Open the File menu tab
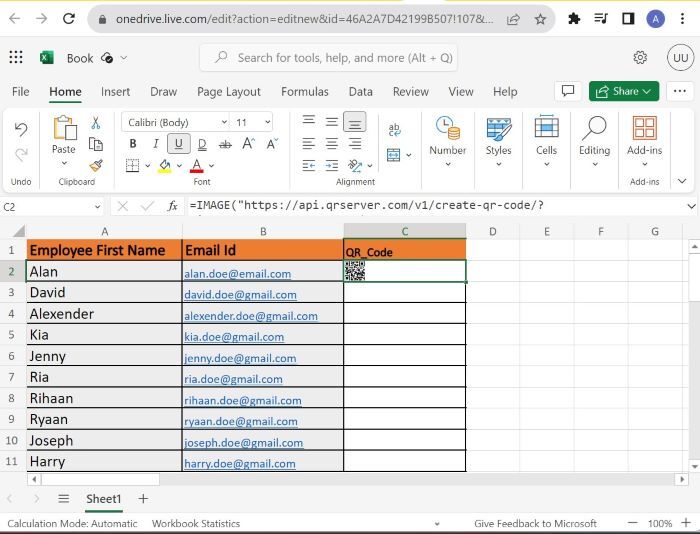 pyautogui.click(x=21, y=92)
